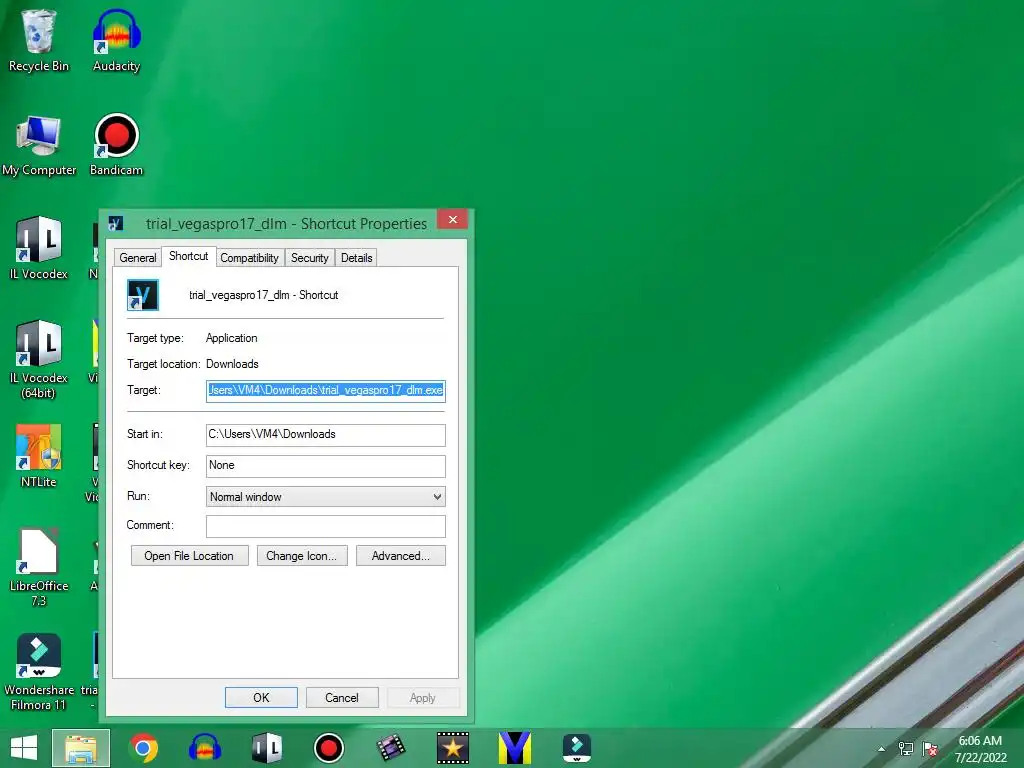The image size is (1024, 768).
Task: Open the Recycle Bin desktop icon
Action: 39,39
